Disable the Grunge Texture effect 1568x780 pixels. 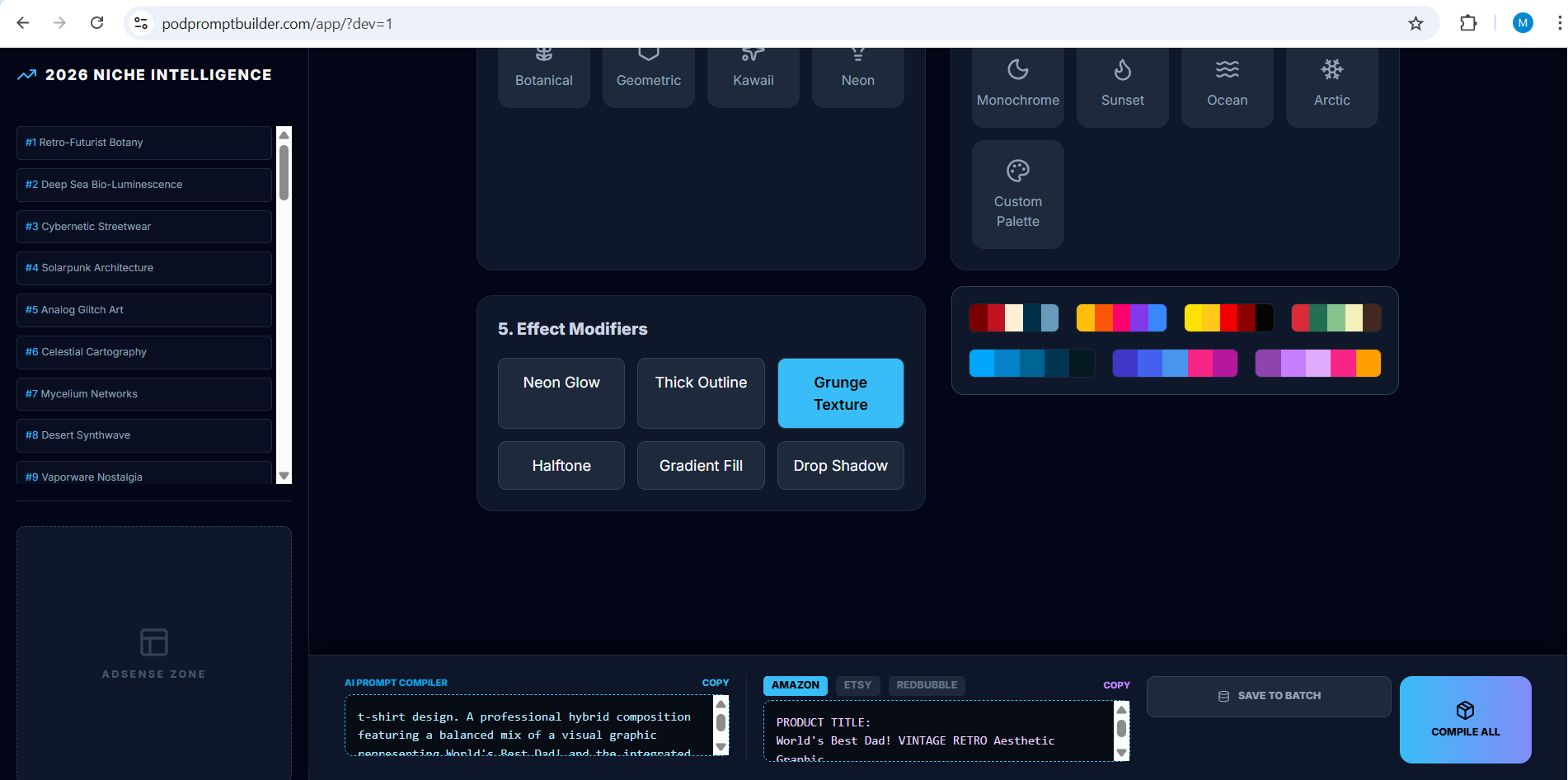pos(840,393)
